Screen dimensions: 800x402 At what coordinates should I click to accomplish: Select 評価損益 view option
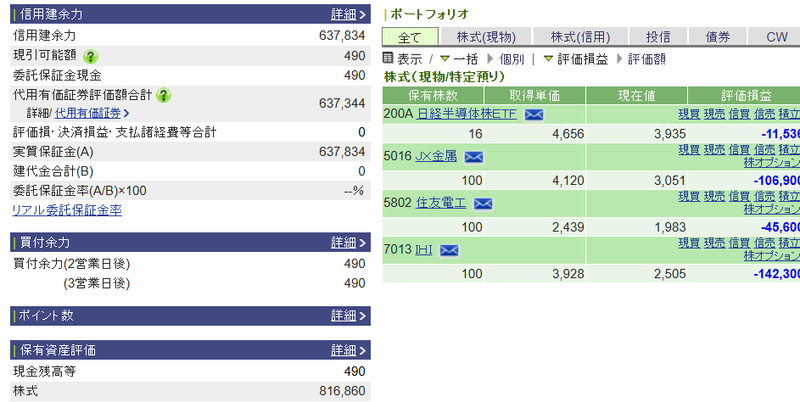[582, 59]
